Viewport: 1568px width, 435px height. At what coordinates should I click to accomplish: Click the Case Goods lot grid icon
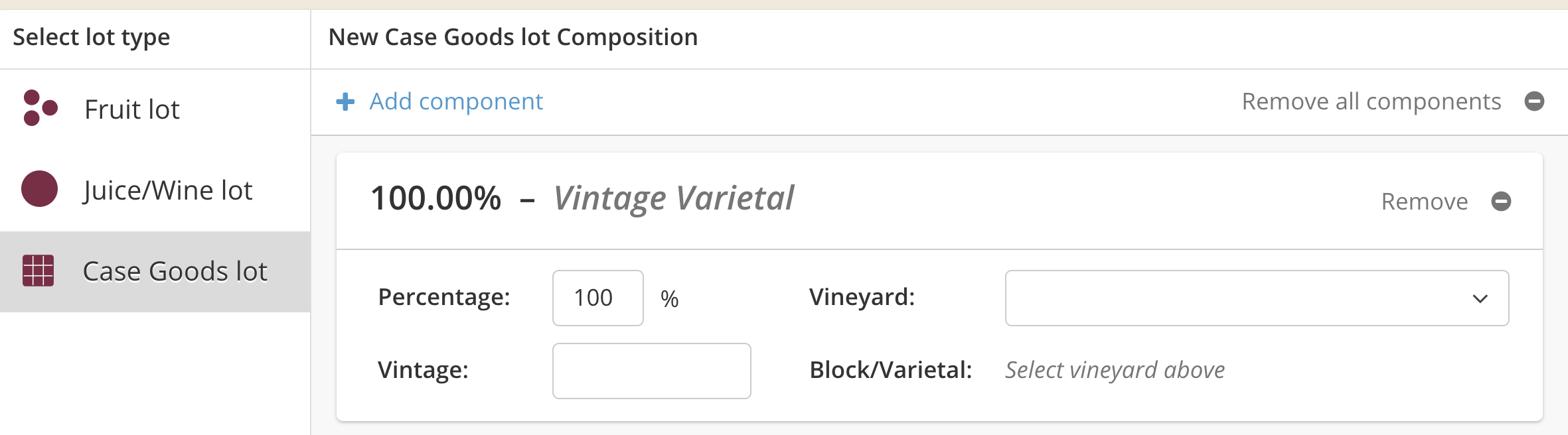point(38,271)
